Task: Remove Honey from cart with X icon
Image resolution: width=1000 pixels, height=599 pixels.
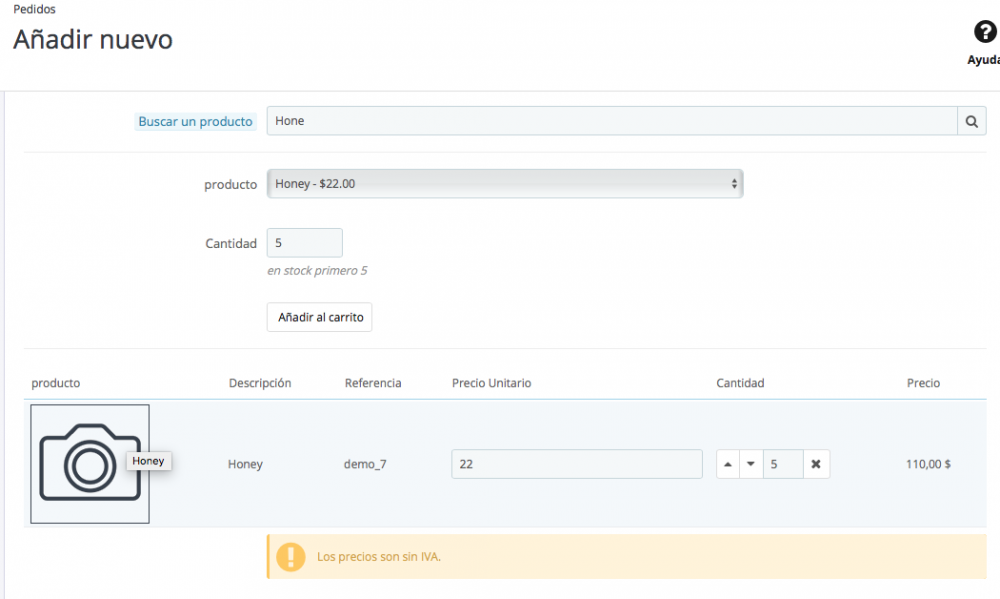Action: (x=816, y=464)
